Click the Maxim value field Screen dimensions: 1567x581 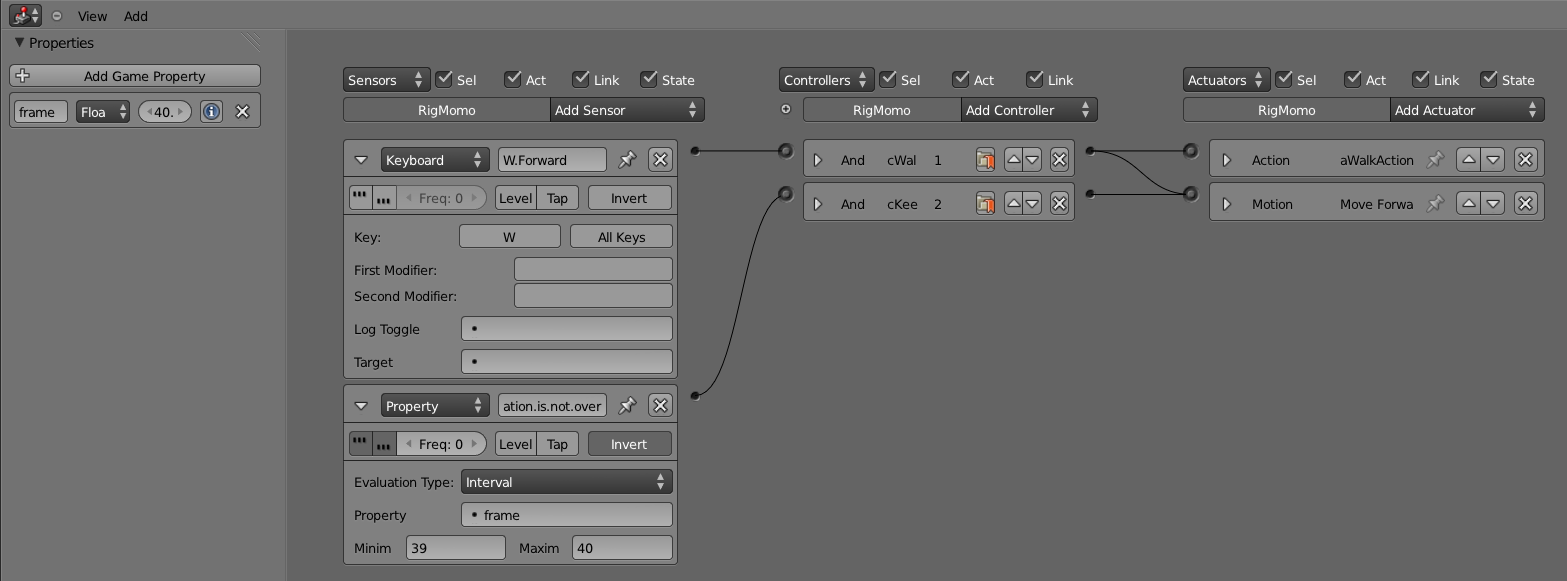[x=621, y=548]
